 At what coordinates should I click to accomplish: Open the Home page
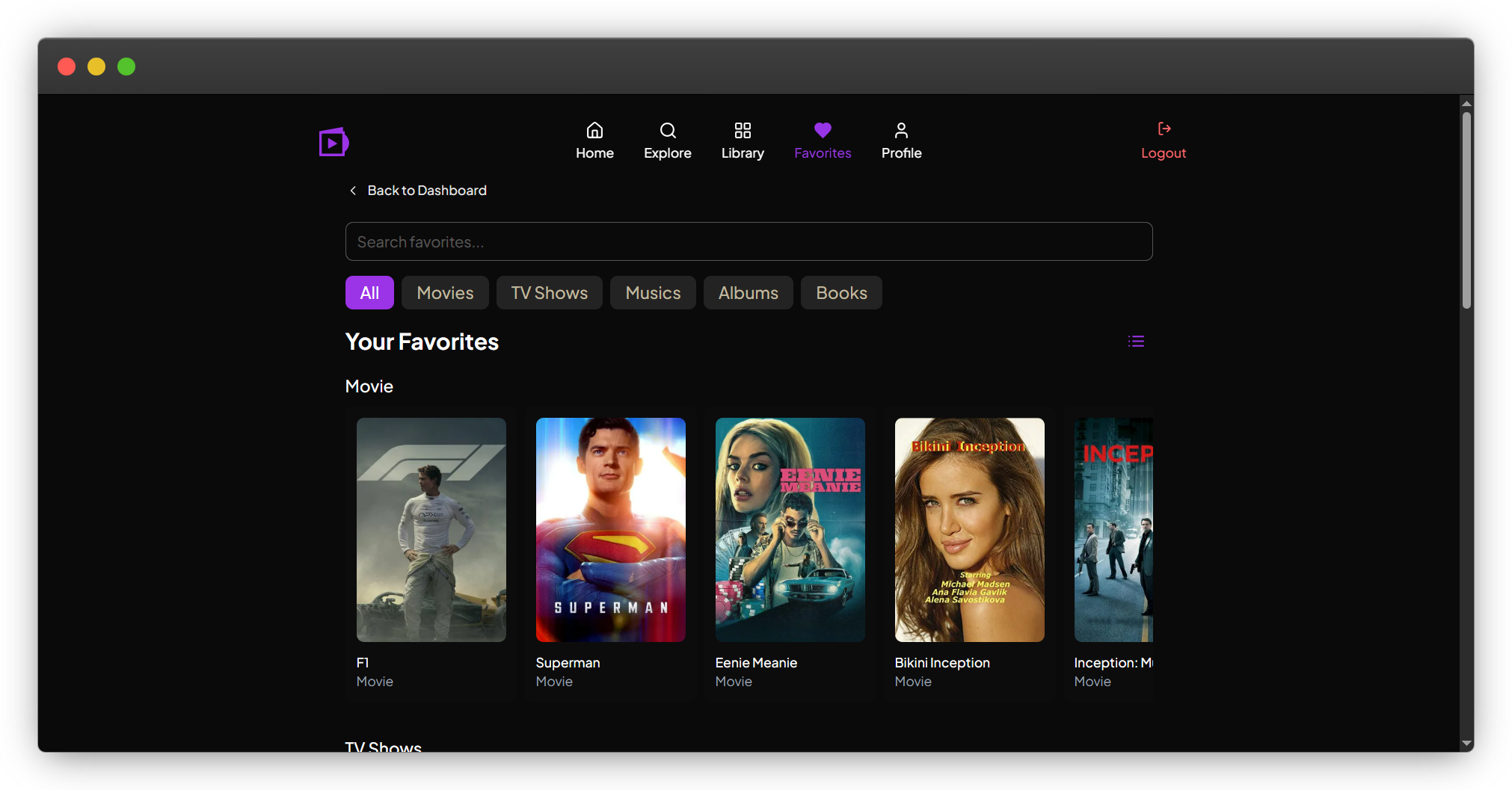point(594,141)
